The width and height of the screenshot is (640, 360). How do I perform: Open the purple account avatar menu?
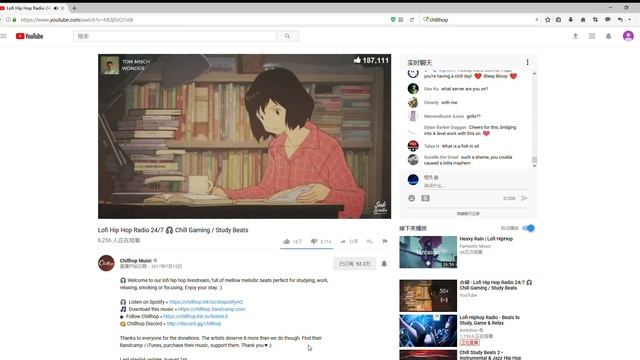(x=628, y=36)
